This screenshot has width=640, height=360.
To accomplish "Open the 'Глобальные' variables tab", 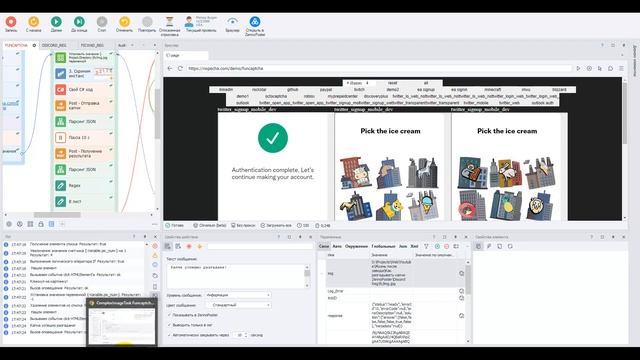I will pos(383,247).
